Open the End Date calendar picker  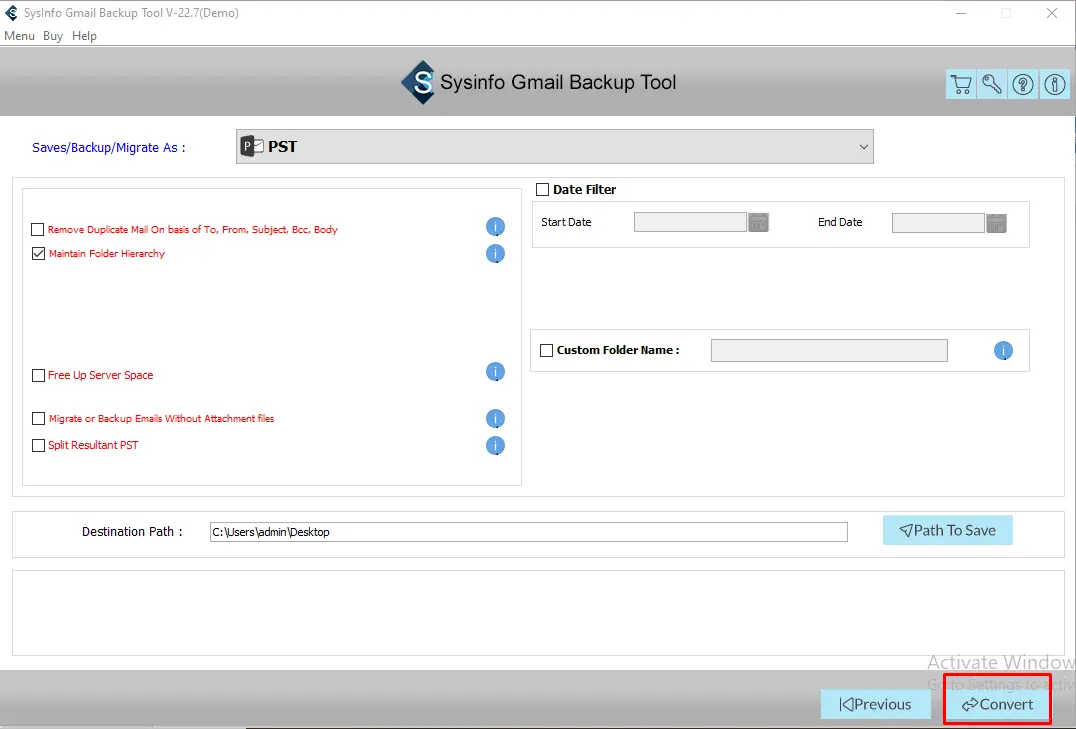point(996,223)
